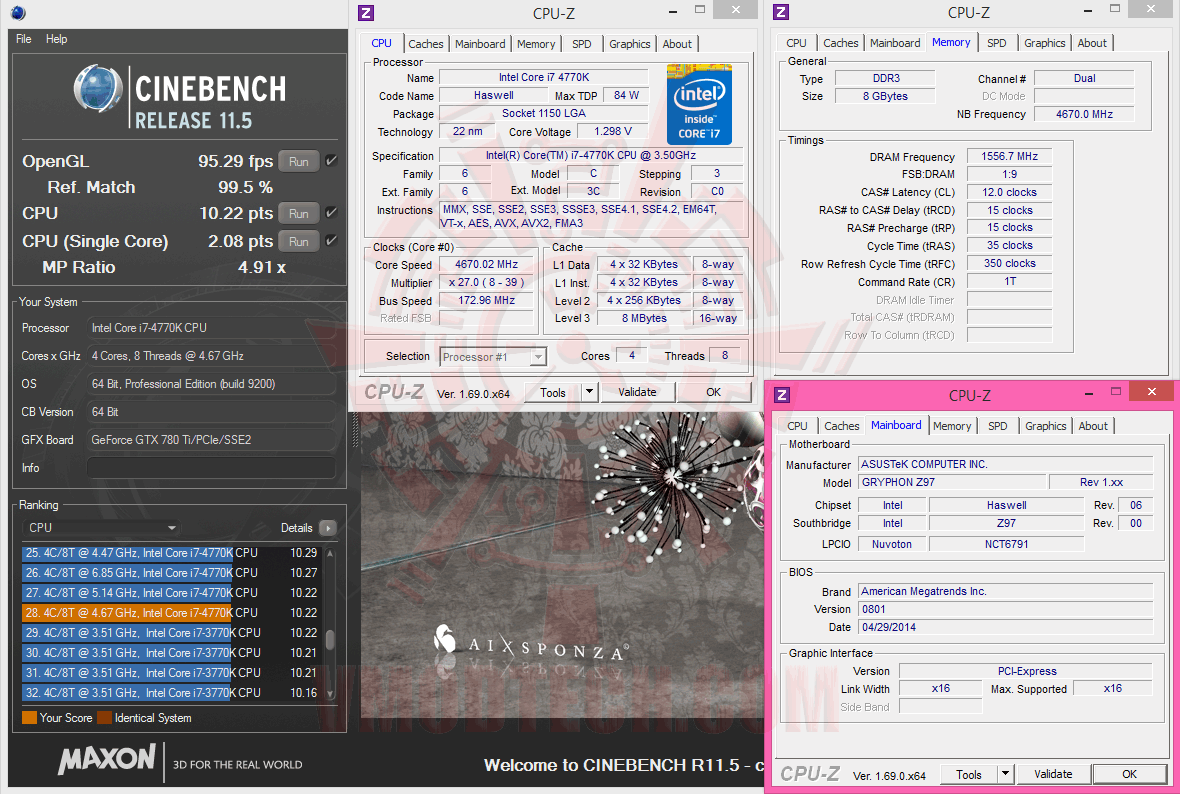Click the ranking scroll up arrow

[x=330, y=553]
